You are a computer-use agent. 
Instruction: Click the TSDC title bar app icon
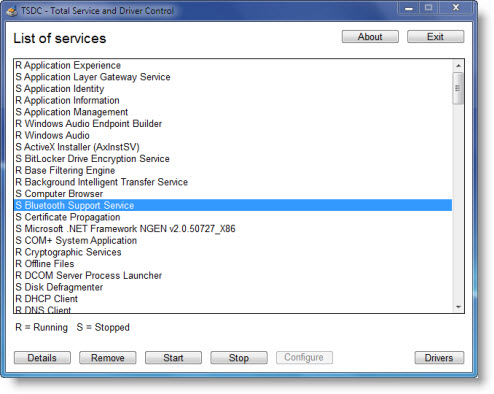click(12, 11)
